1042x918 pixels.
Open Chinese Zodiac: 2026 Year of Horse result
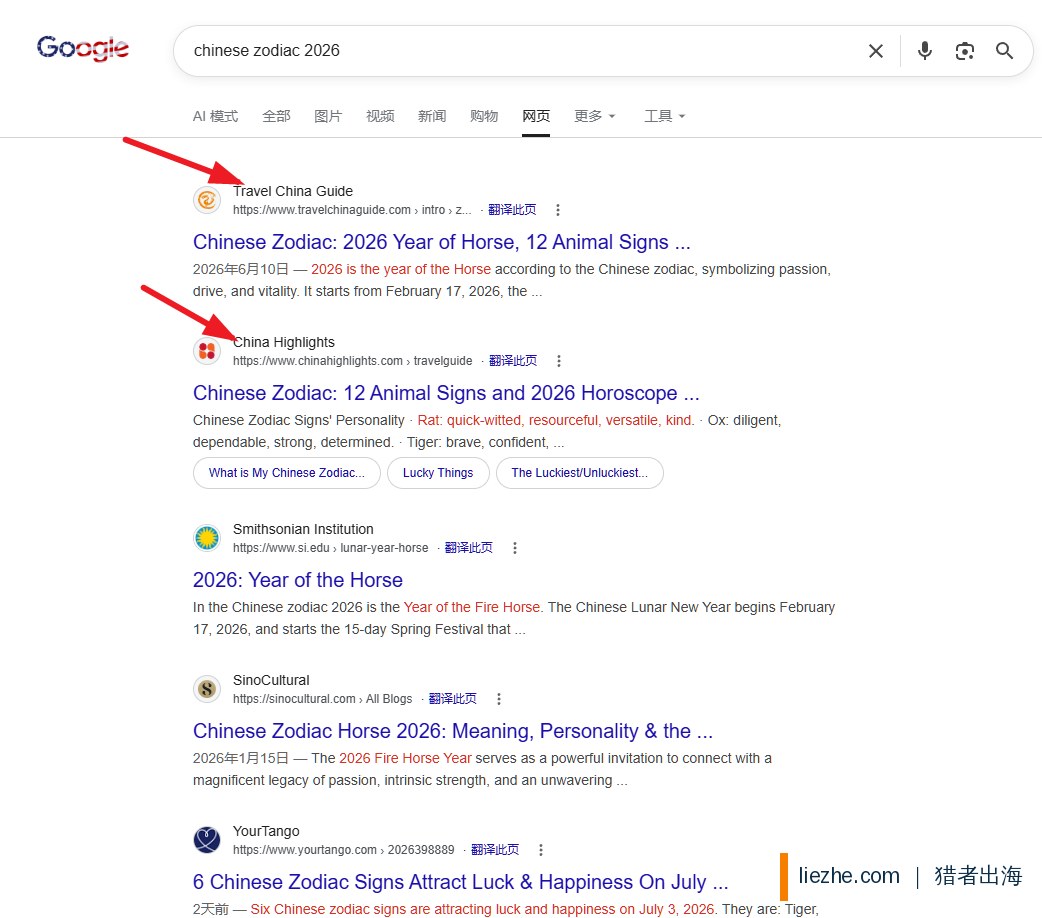pos(441,242)
